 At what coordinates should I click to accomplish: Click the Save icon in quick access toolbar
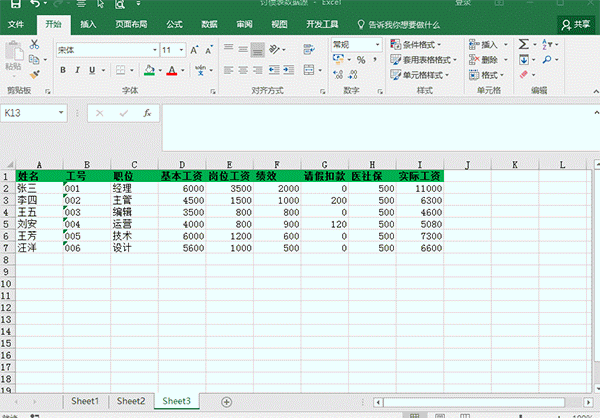(x=15, y=4)
